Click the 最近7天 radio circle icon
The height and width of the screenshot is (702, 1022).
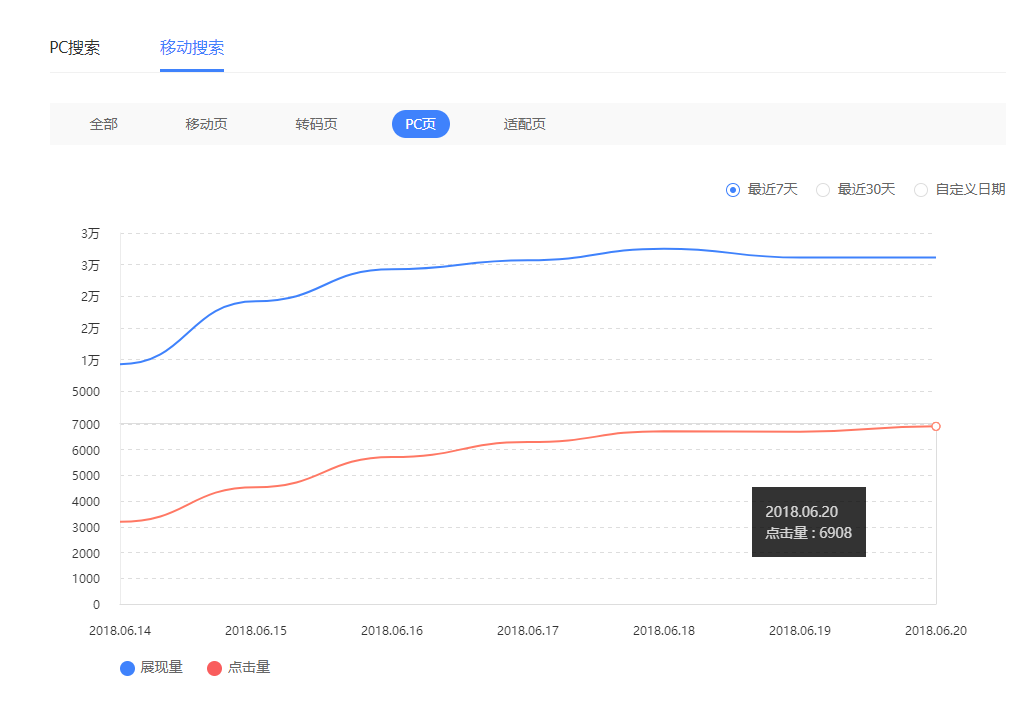(x=732, y=189)
